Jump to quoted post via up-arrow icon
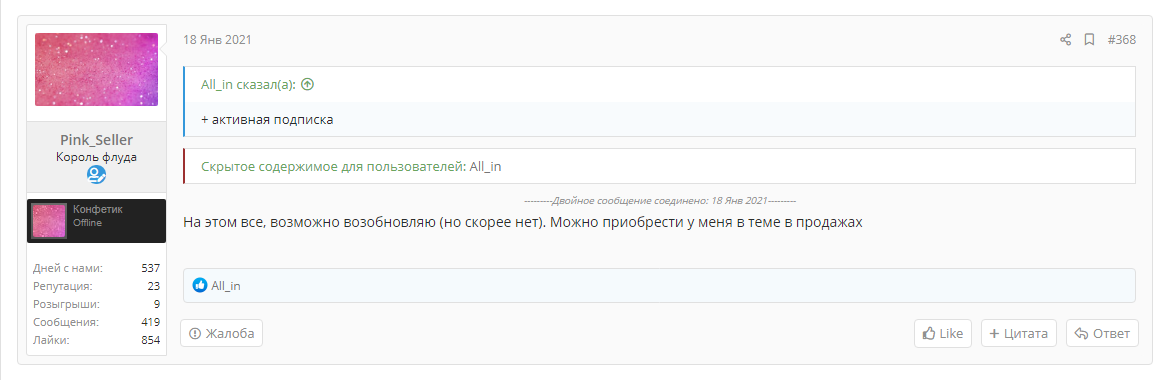This screenshot has width=1158, height=380. (308, 84)
